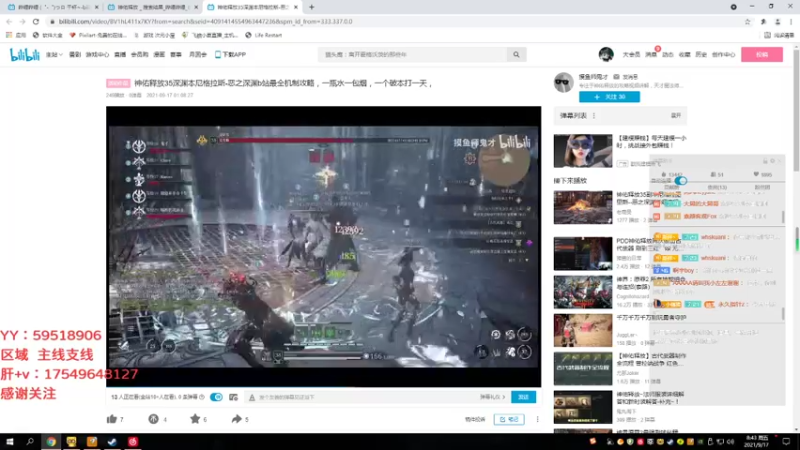The image size is (800, 450).
Task: Open Life Restart bookmark
Action: (264, 35)
